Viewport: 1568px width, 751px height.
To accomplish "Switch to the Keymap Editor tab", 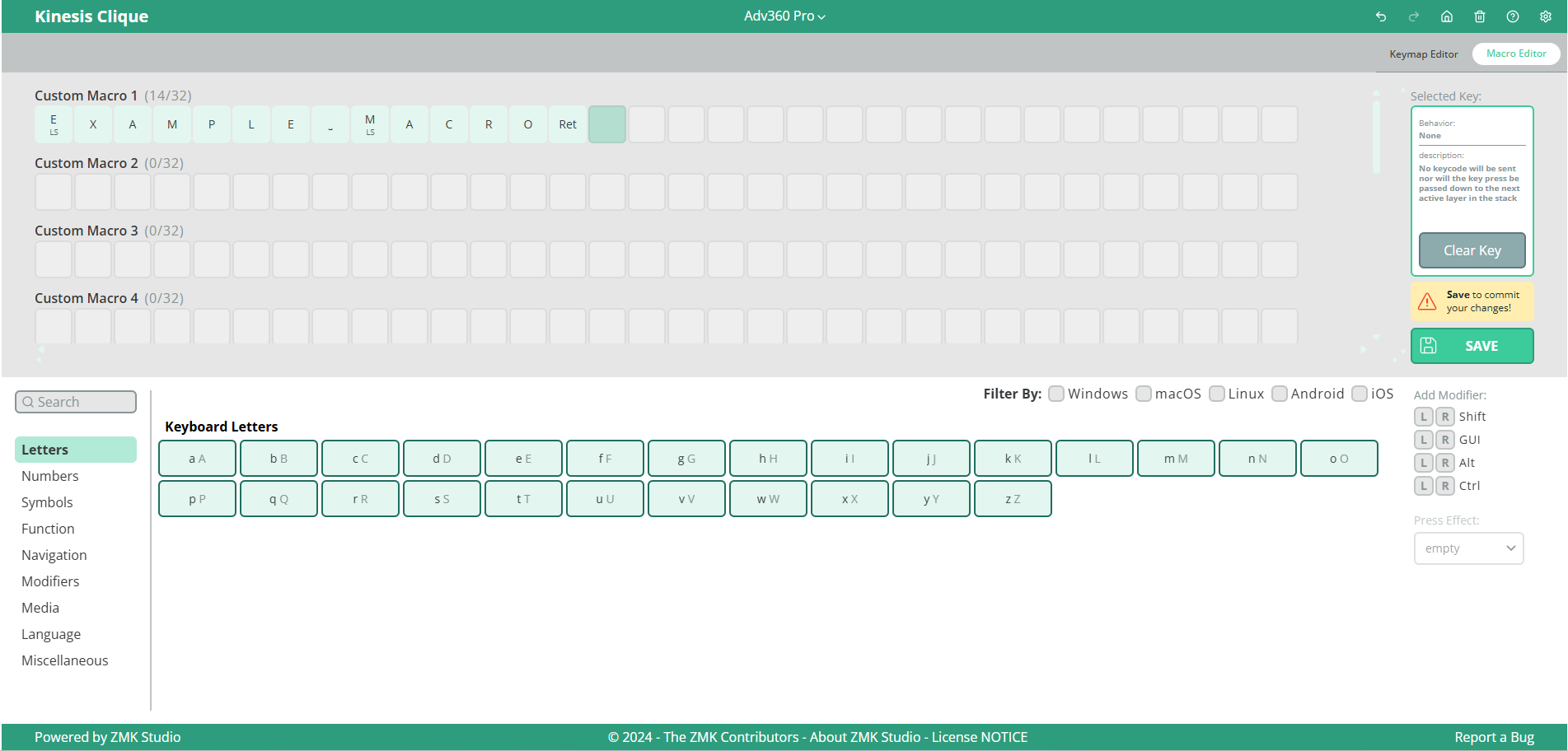I will point(1424,54).
